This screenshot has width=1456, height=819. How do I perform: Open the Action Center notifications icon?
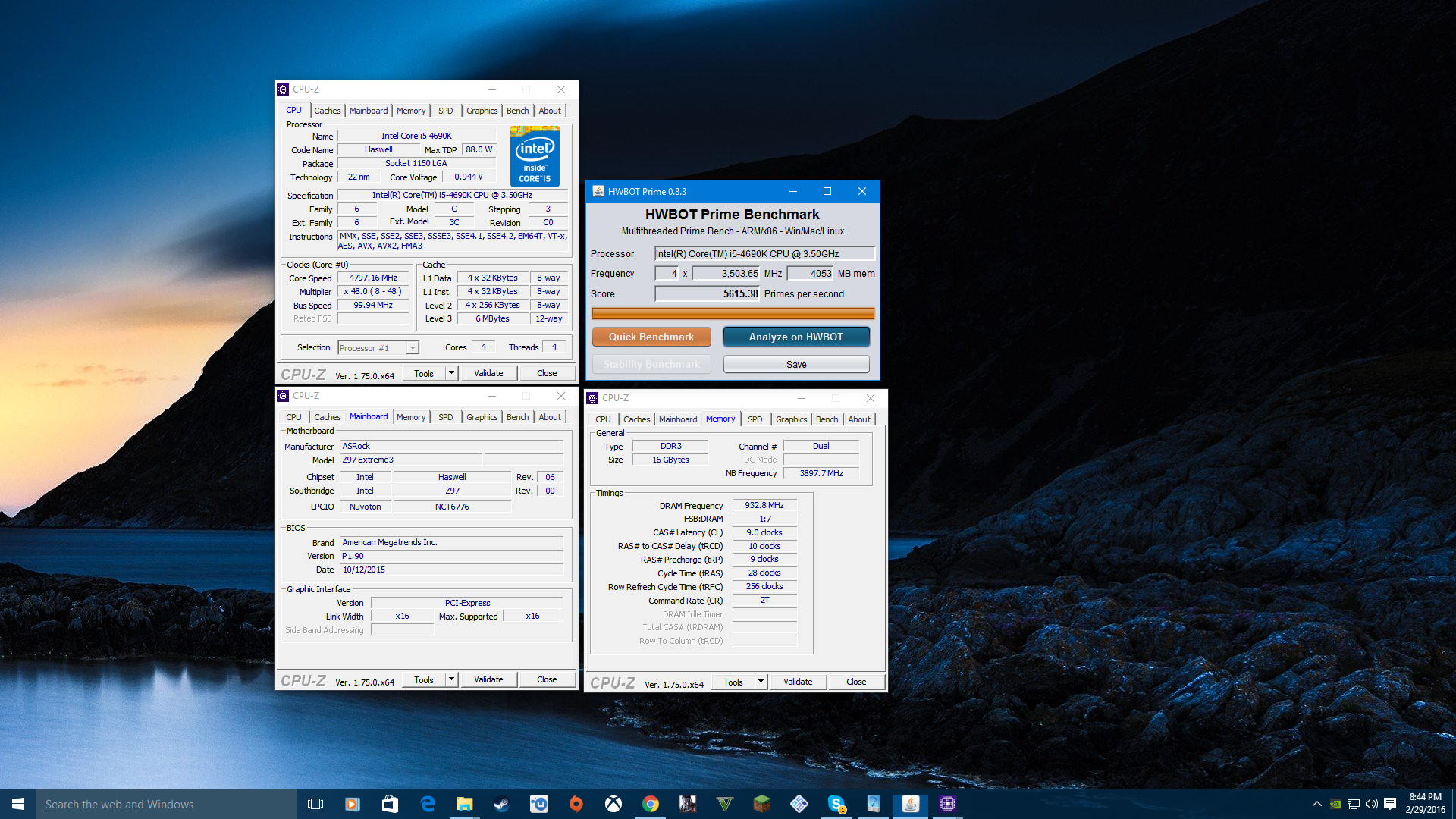[x=1390, y=804]
